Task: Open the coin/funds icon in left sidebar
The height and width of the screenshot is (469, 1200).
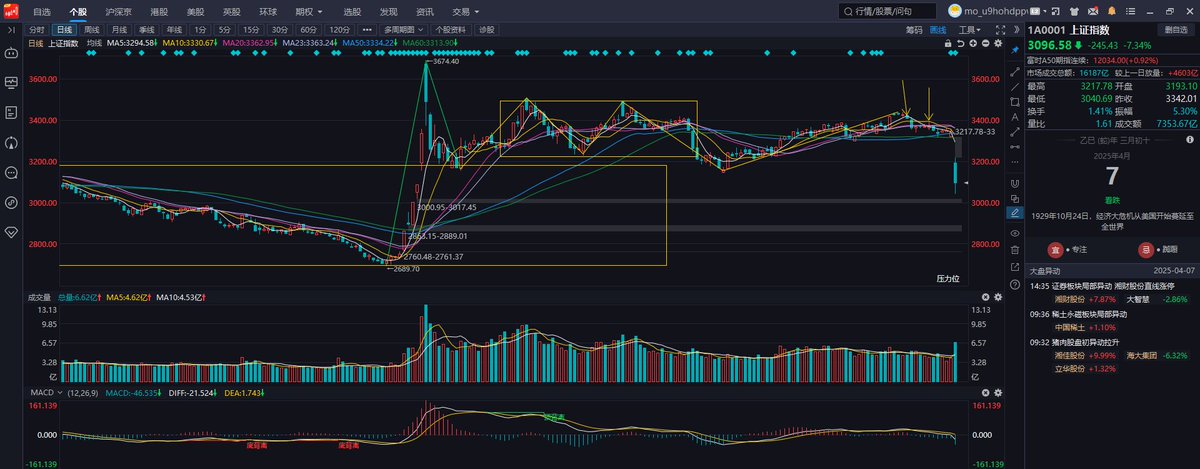Action: 11,202
